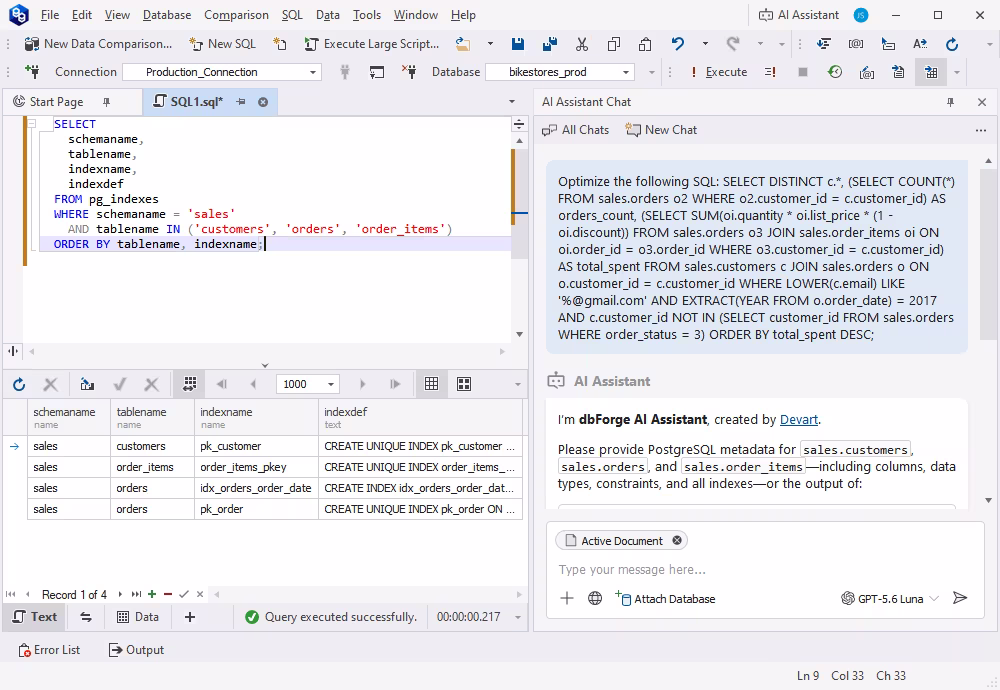The width and height of the screenshot is (1000, 690).
Task: Click the add view plus icon
Action: click(x=189, y=617)
